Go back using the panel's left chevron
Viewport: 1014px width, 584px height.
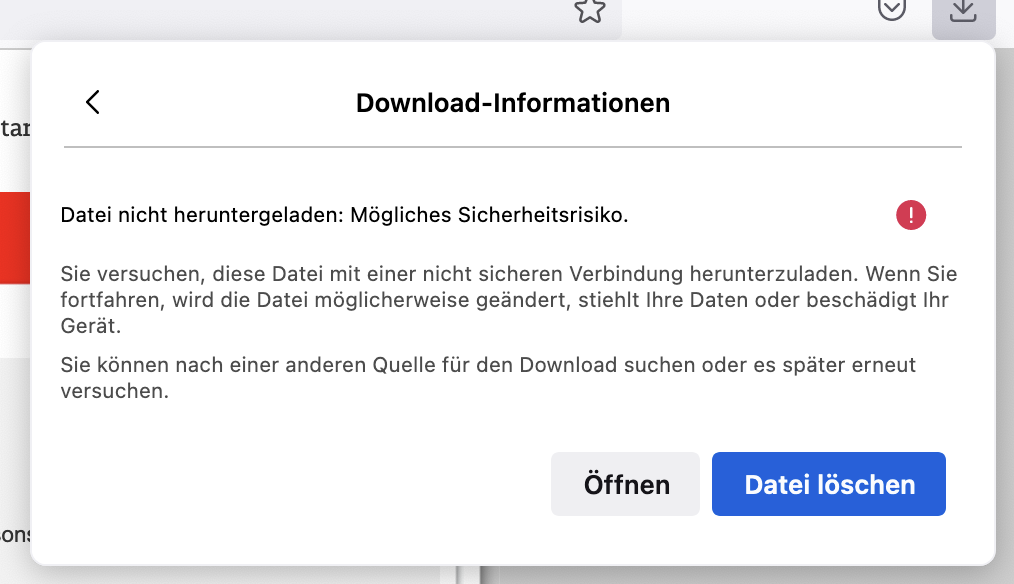tap(93, 102)
